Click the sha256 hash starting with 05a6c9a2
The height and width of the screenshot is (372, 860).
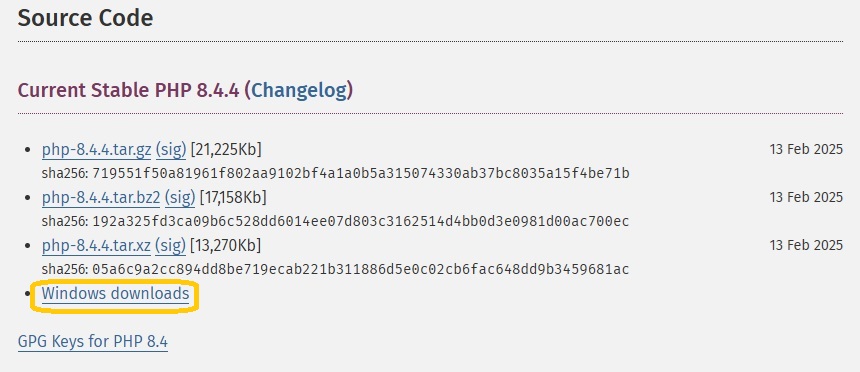tap(361, 269)
